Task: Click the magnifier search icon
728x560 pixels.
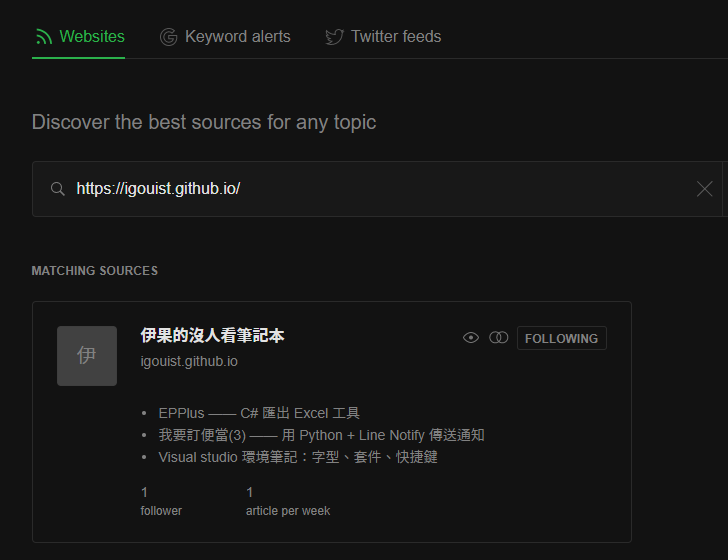Action: click(x=58, y=189)
